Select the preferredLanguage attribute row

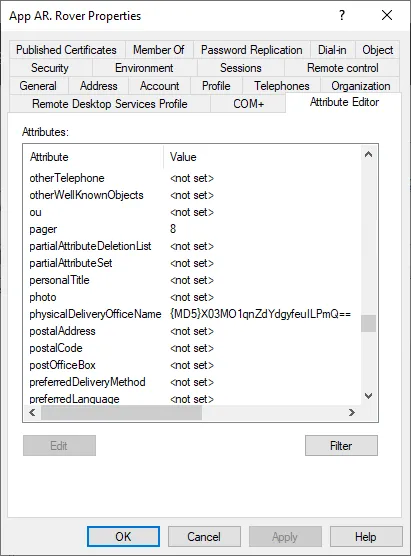point(192,399)
